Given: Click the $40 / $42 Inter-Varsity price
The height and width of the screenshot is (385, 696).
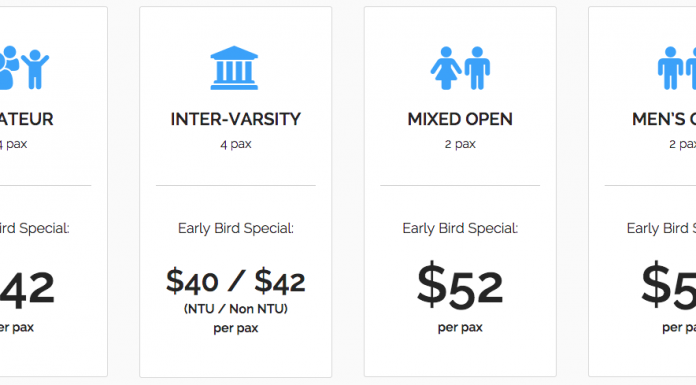Looking at the screenshot, I should click(236, 281).
